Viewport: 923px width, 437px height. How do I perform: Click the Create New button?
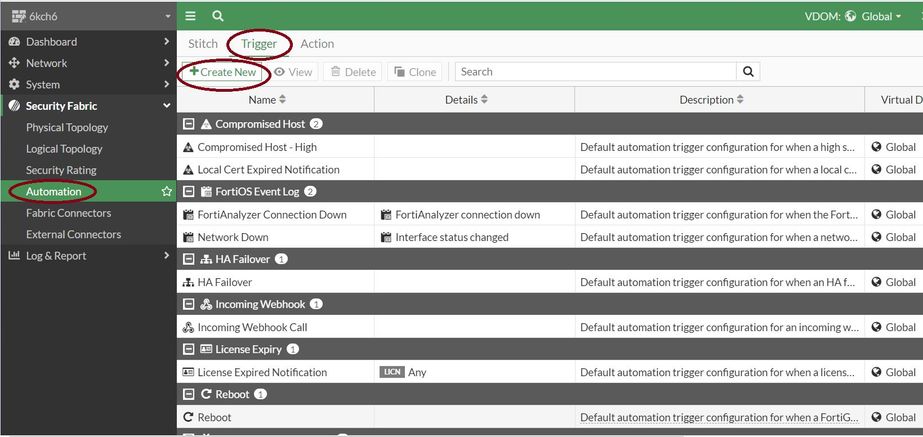tap(223, 72)
